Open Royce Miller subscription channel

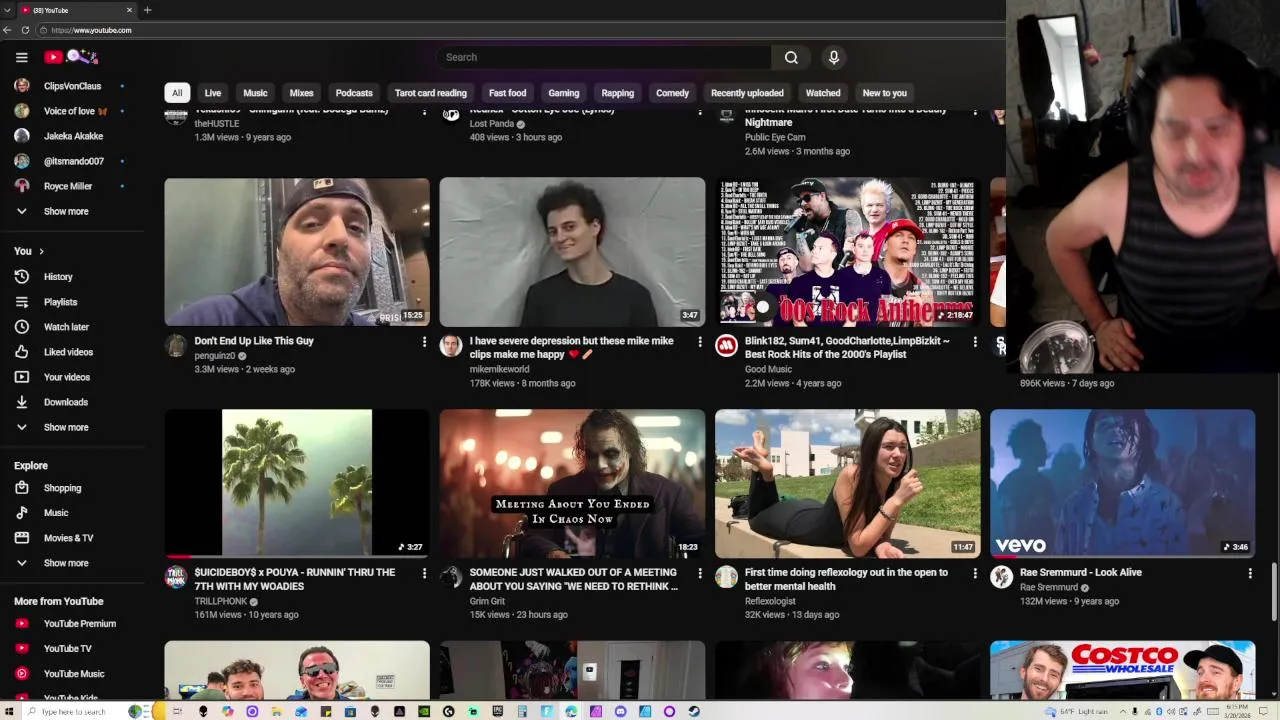70,186
